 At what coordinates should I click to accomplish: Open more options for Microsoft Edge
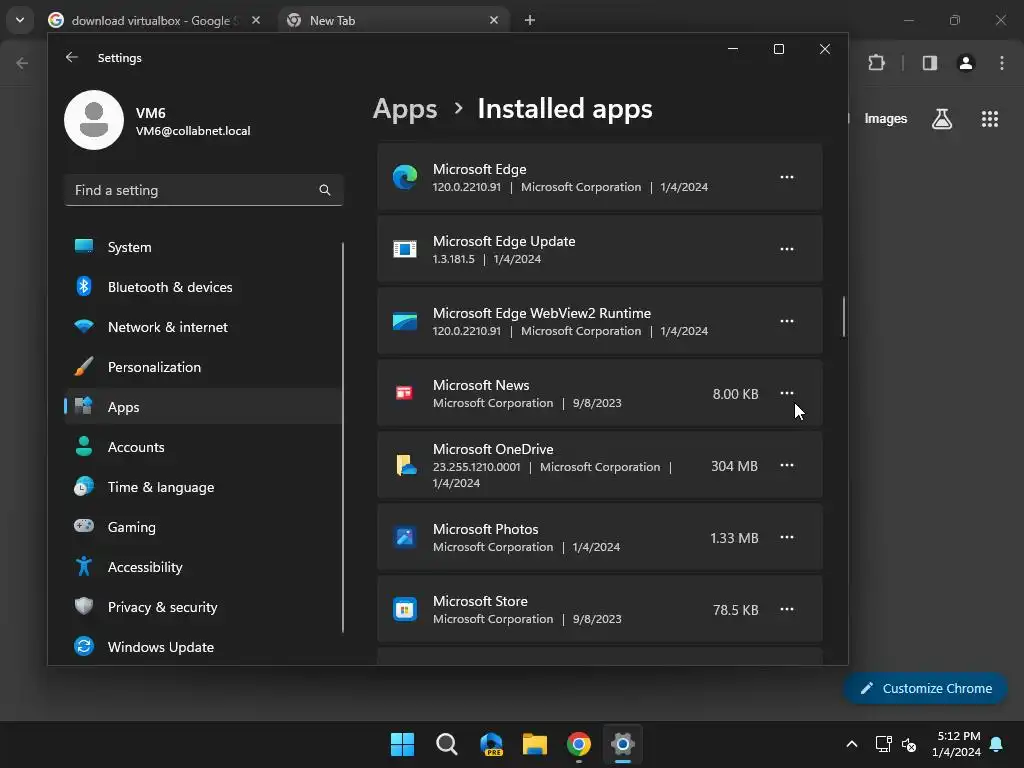coord(787,177)
